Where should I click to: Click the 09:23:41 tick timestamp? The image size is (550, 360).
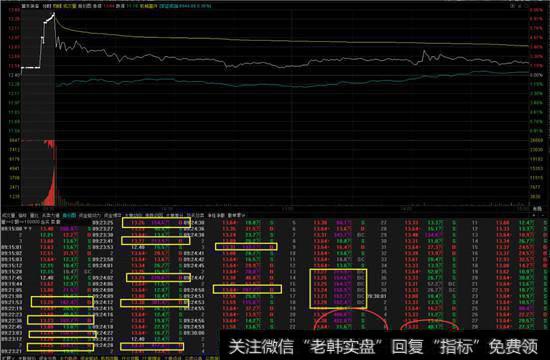click(x=103, y=241)
